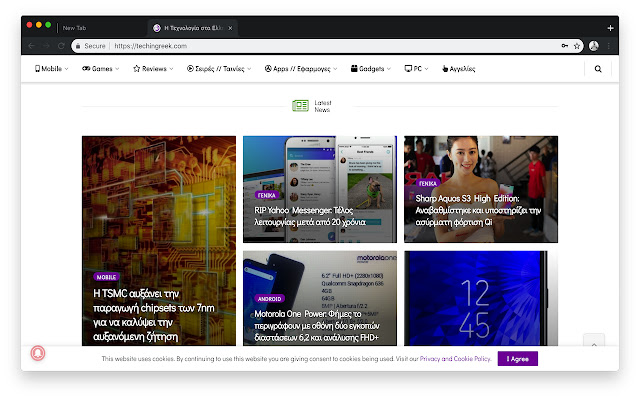
Task: Reload the page with the refresh icon
Action: pyautogui.click(x=61, y=46)
